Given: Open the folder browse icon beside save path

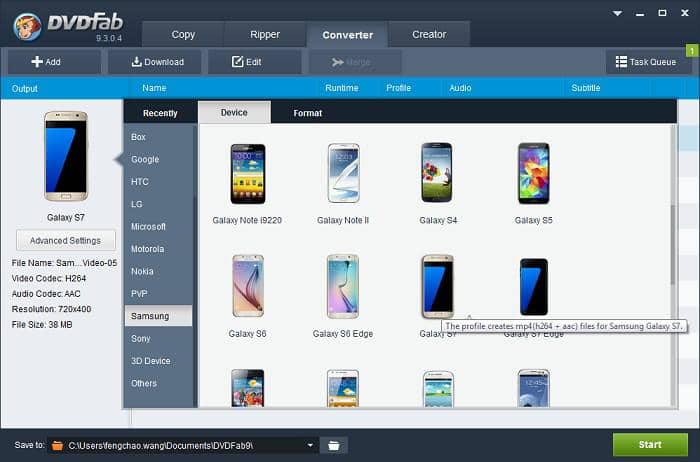Looking at the screenshot, I should click(333, 445).
